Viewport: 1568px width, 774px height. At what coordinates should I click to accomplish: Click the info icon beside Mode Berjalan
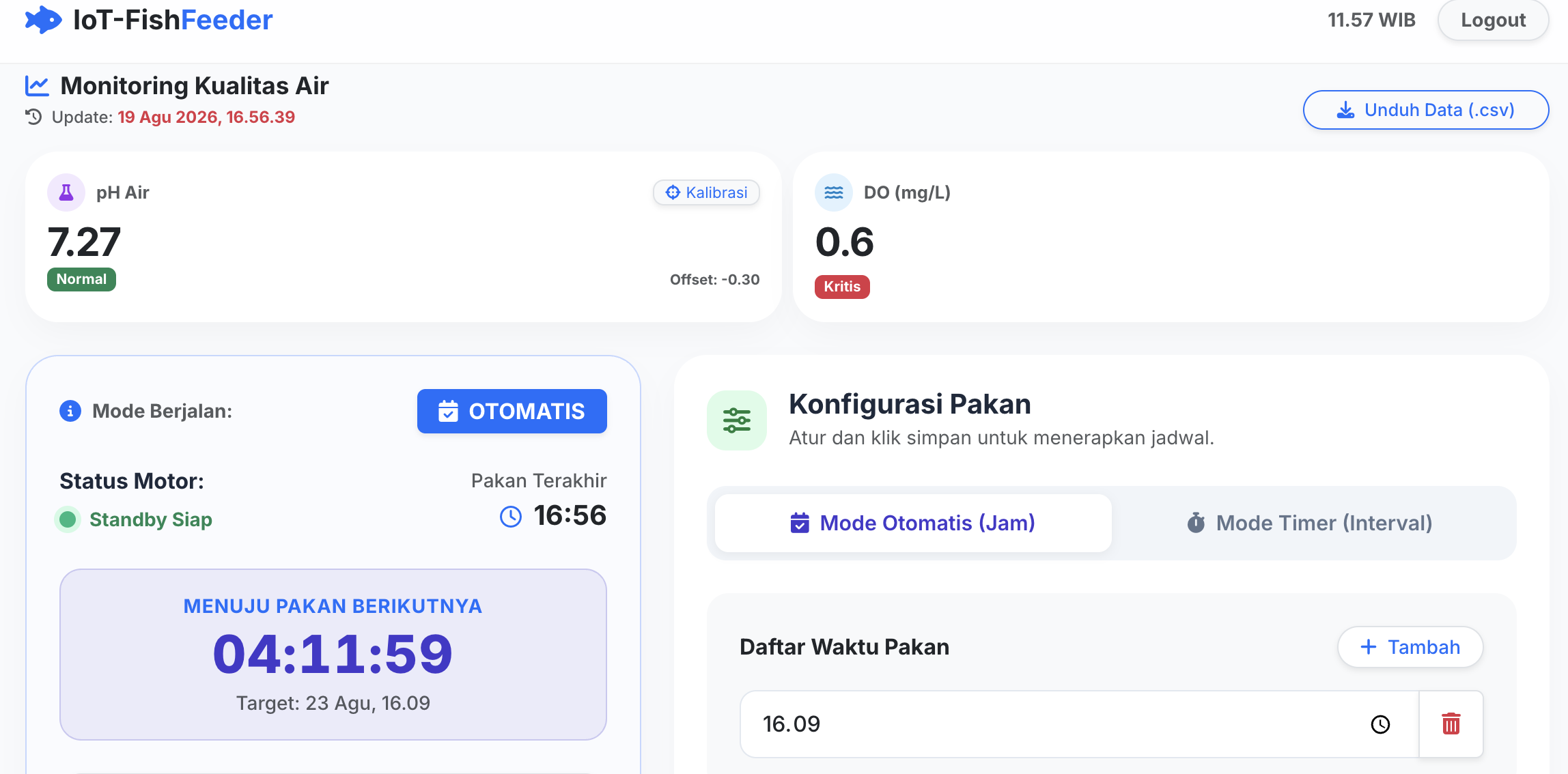coord(70,411)
